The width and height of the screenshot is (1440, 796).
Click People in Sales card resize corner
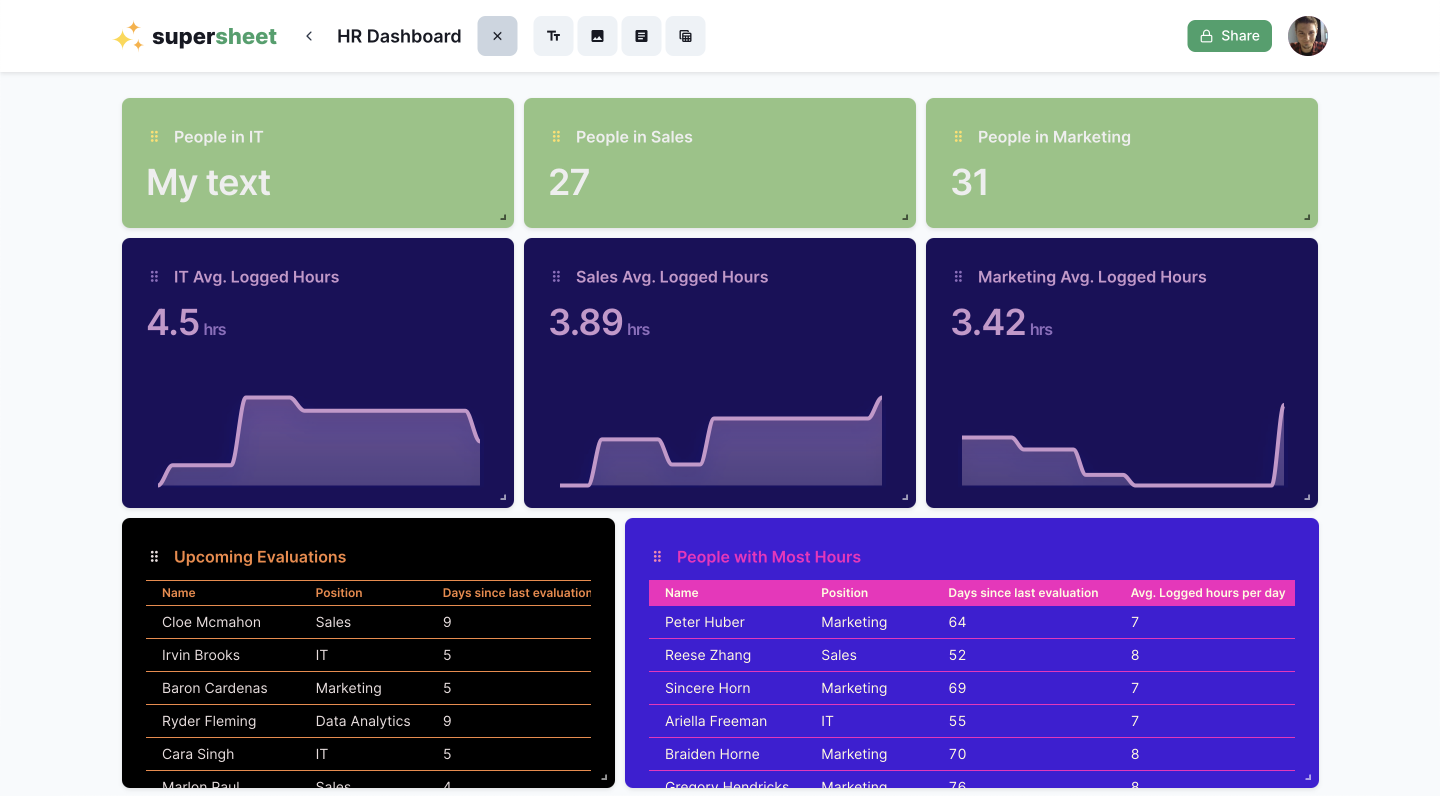(x=905, y=217)
